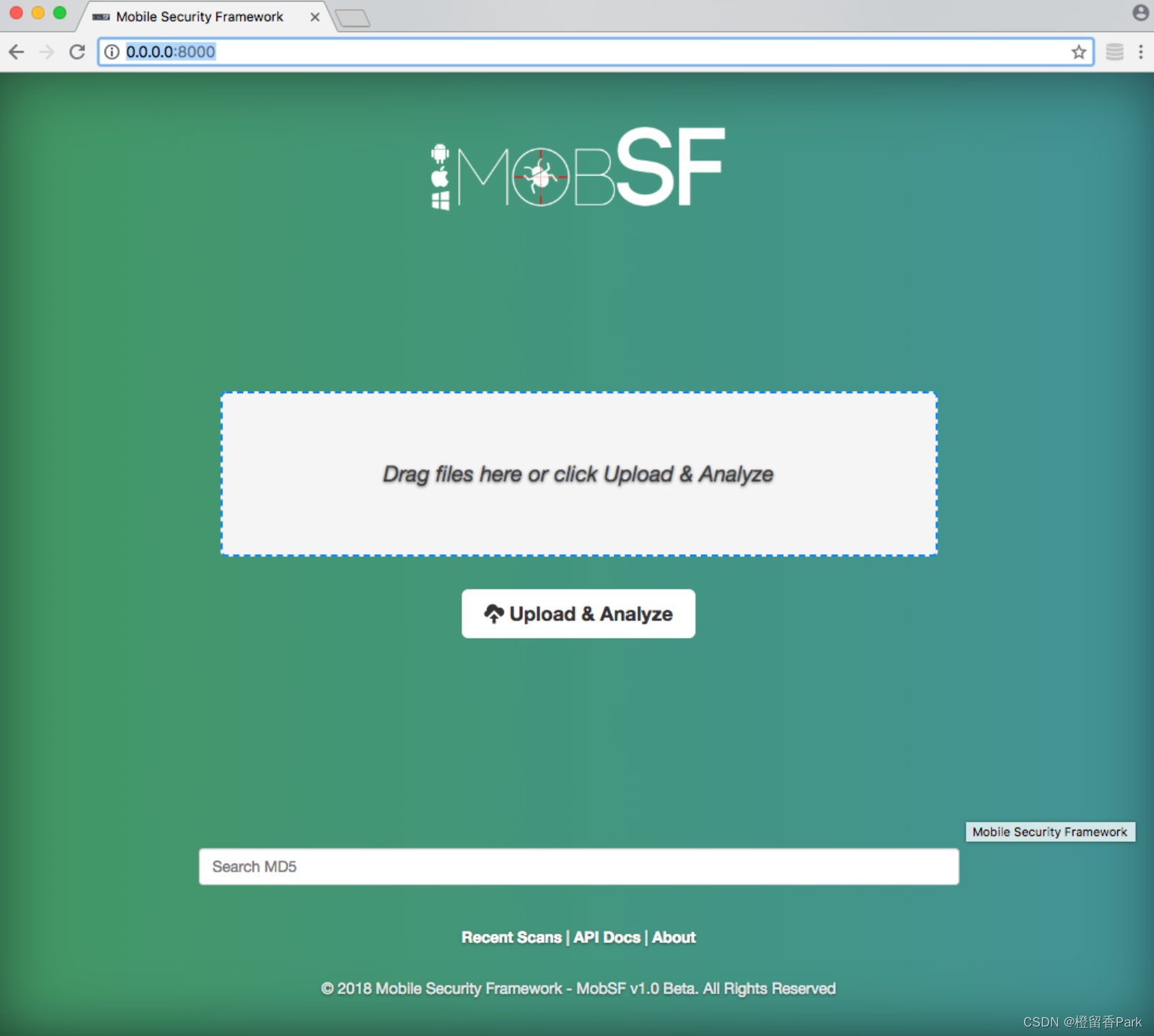
Task: Open the Chrome profile avatar icon
Action: (1140, 12)
